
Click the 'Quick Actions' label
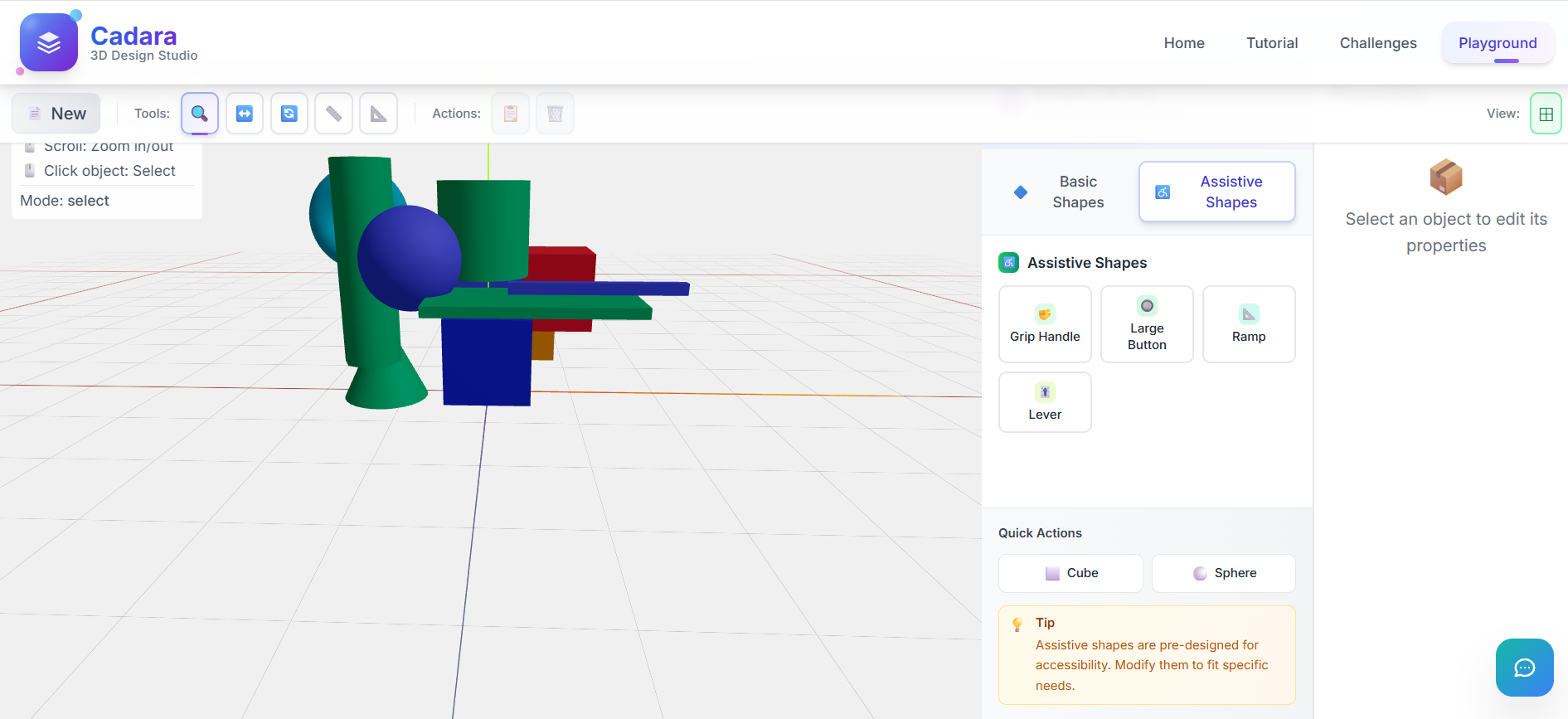point(1040,533)
